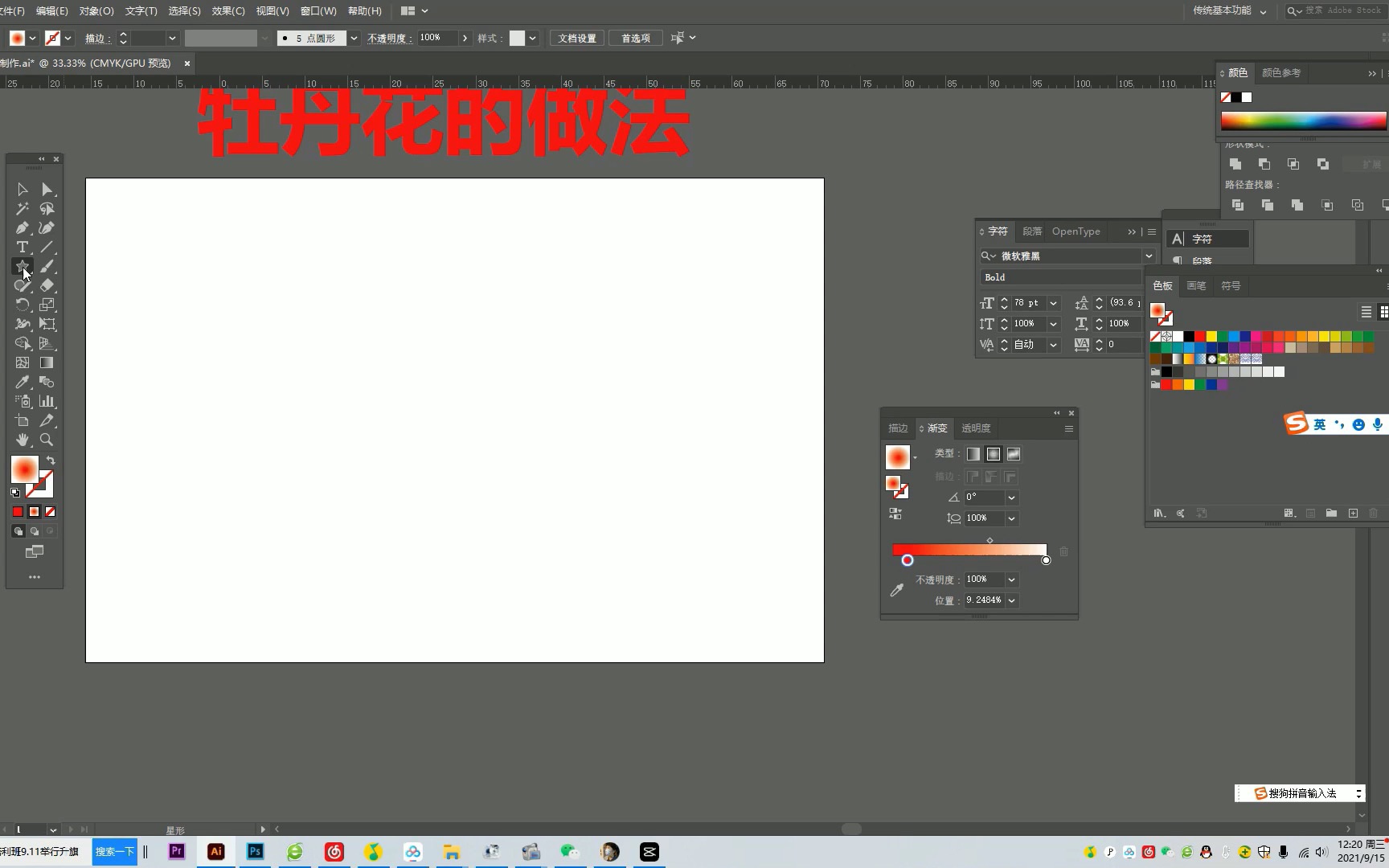This screenshot has height=868, width=1389.
Task: Set toolbox fill mode to Gradient
Action: (34, 512)
